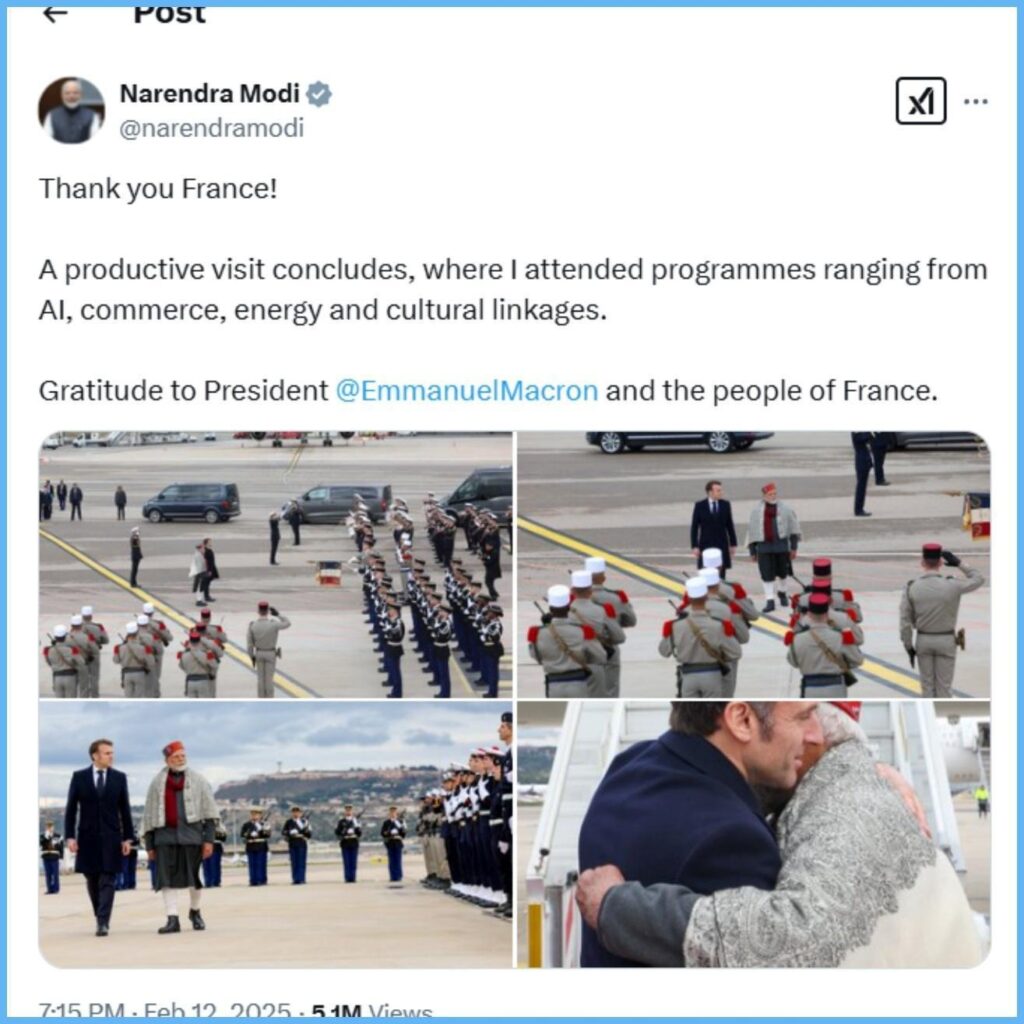Click the paragraph about the productive visit
Viewport: 1024px width, 1024px height.
pos(513,290)
